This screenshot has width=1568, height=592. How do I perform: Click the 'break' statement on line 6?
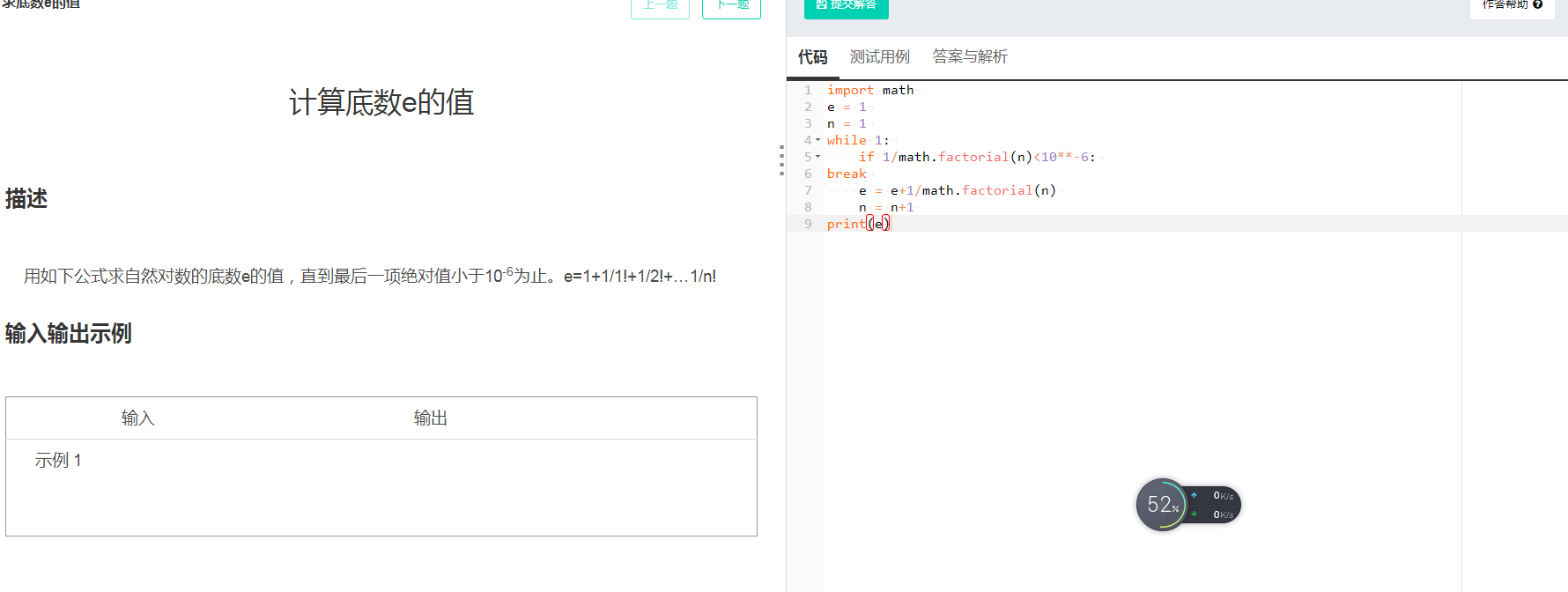(x=847, y=174)
